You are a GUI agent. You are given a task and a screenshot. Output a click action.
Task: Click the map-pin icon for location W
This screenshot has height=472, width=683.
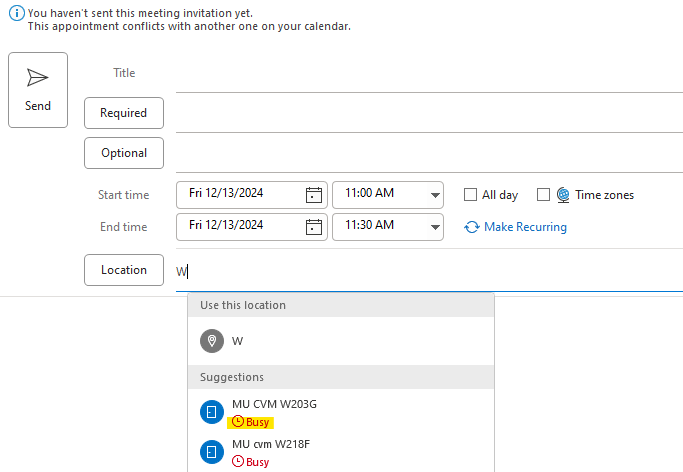[212, 341]
